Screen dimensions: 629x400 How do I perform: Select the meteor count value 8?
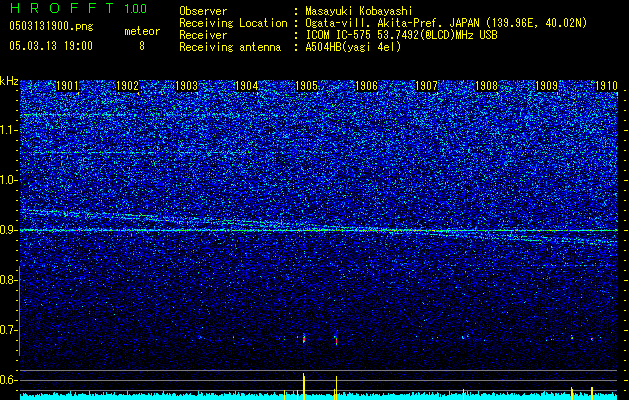pyautogui.click(x=142, y=46)
